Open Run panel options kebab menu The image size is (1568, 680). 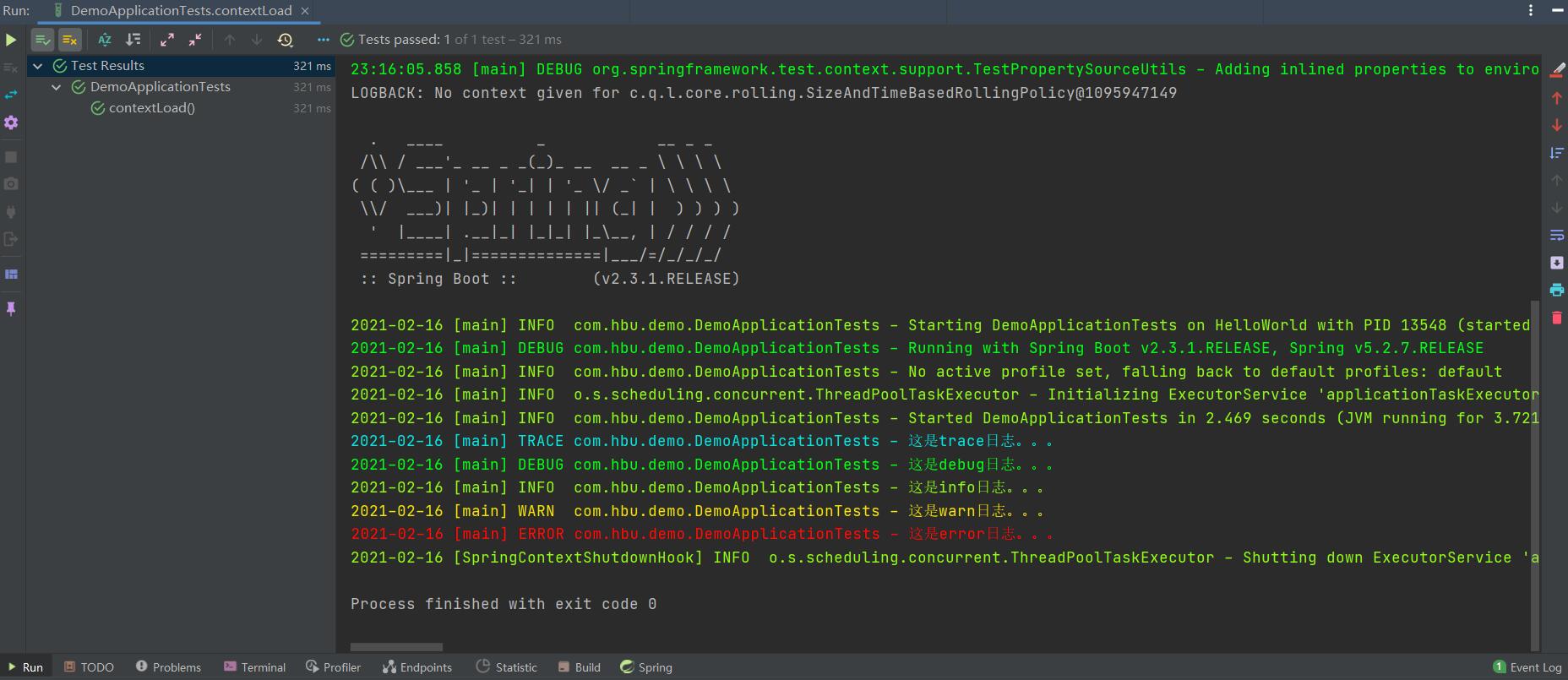click(1531, 10)
